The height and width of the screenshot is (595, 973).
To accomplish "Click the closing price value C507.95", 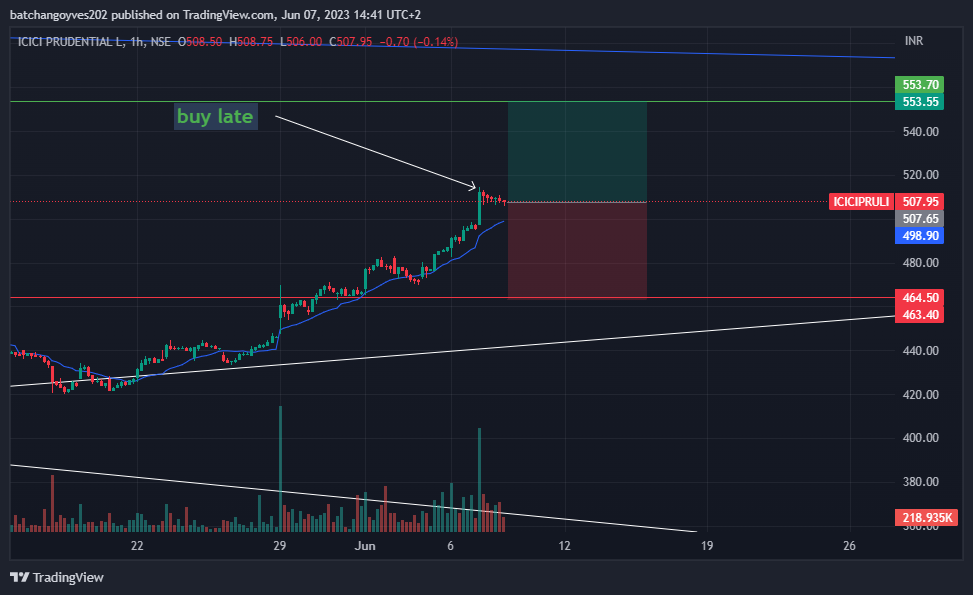I will 351,42.
